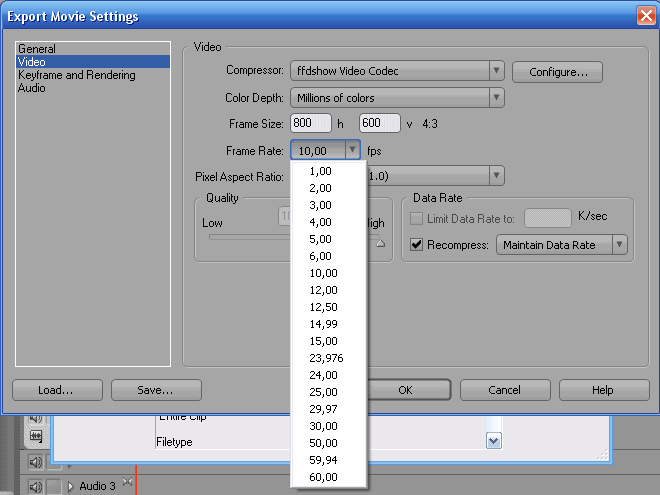This screenshot has width=660, height=495.
Task: Select the General settings category
Action: pos(37,49)
